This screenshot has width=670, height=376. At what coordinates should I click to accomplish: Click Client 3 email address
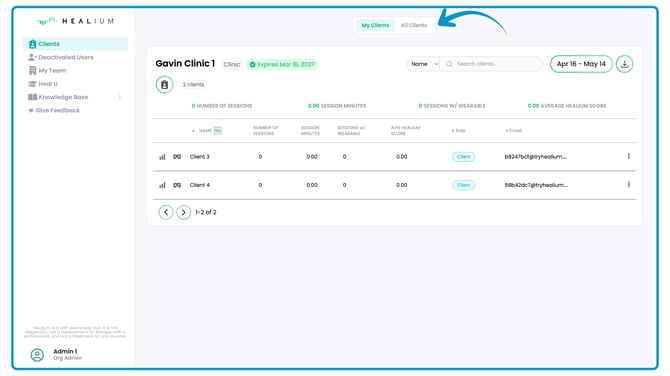click(x=535, y=157)
